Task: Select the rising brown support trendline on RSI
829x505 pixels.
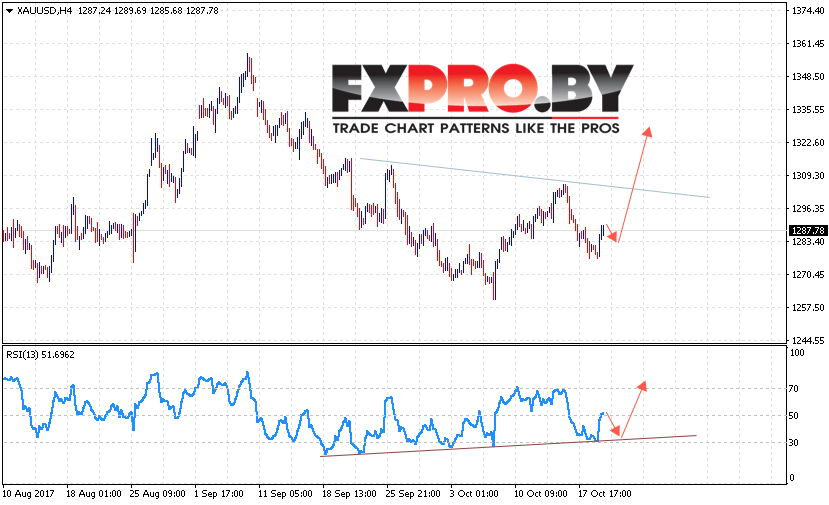Action: (508, 446)
